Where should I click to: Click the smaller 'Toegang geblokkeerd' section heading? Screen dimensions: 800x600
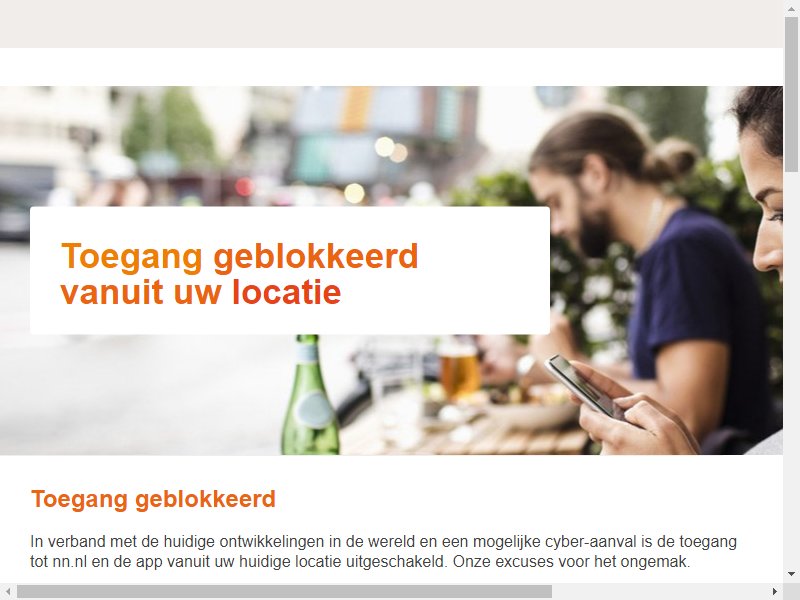click(x=153, y=499)
